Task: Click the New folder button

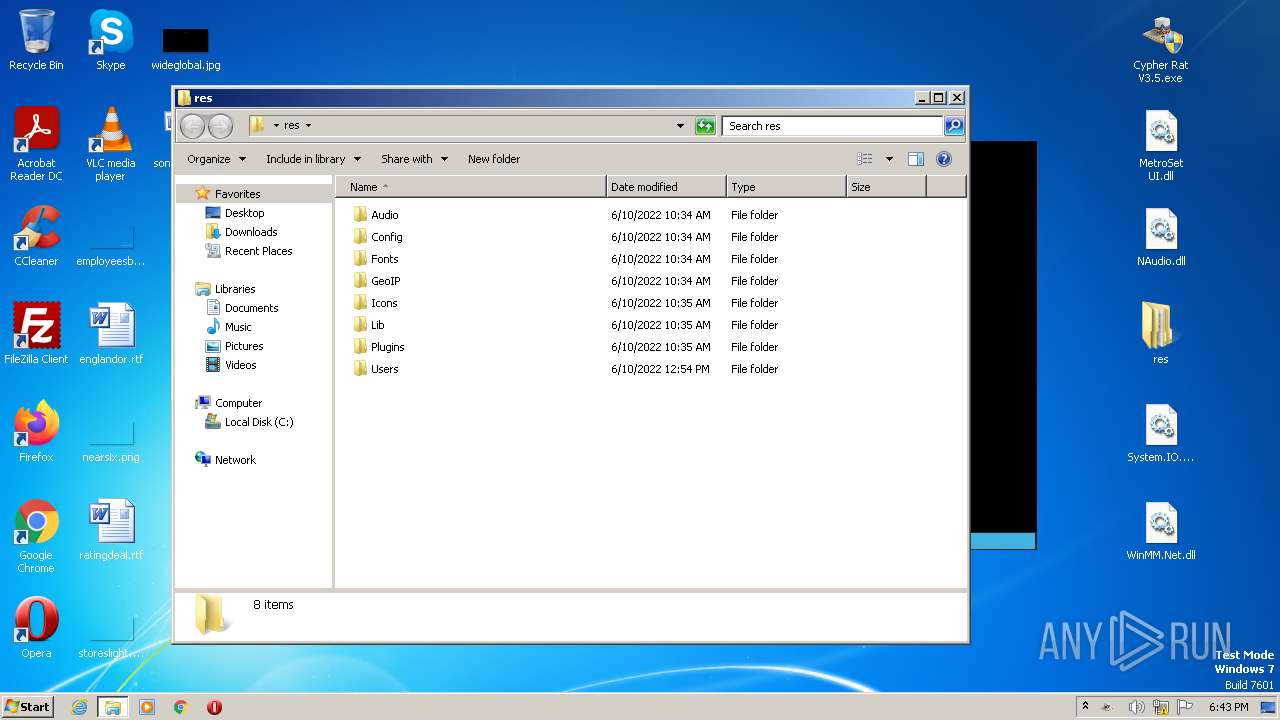Action: 494,159
